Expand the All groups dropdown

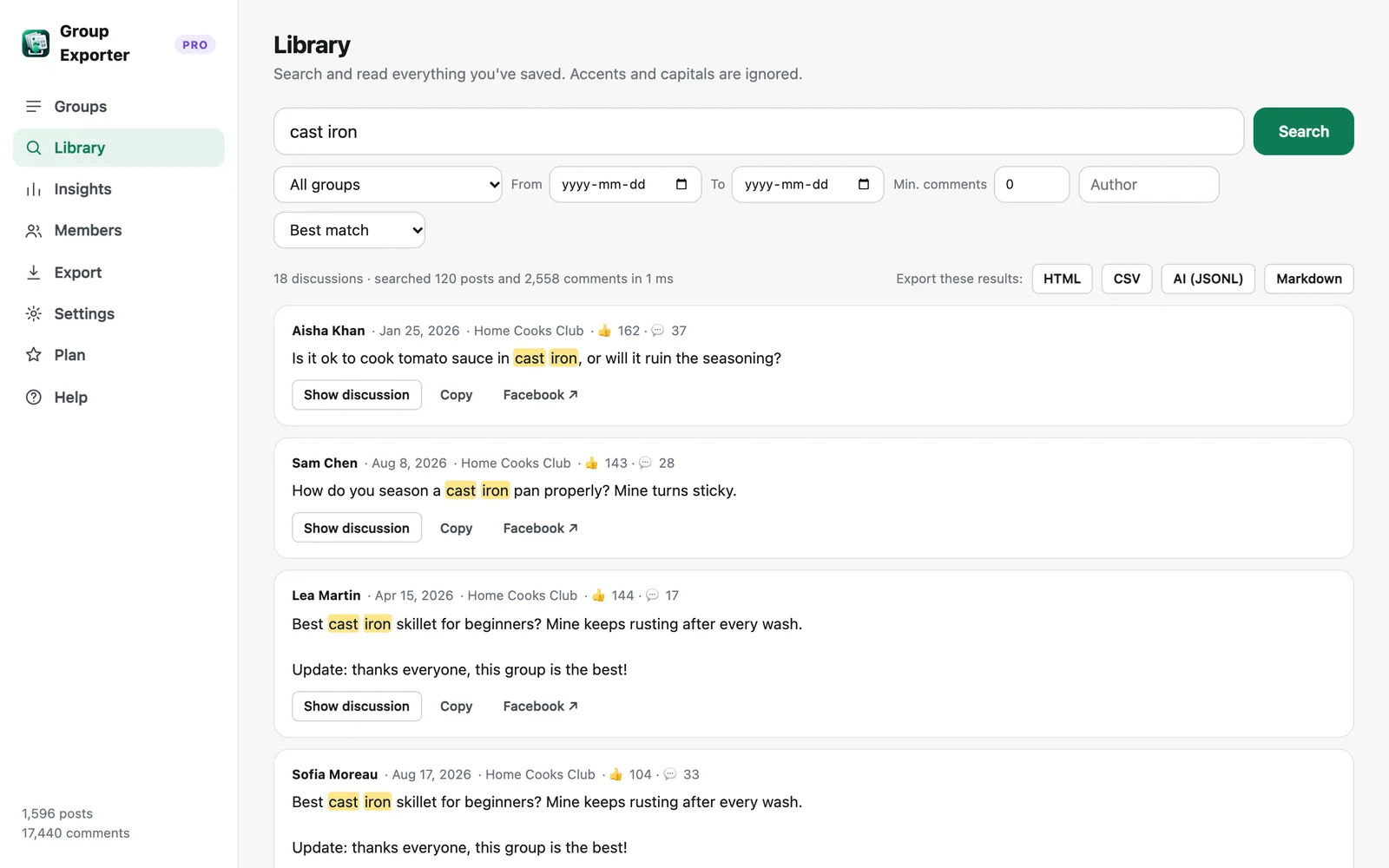coord(388,184)
